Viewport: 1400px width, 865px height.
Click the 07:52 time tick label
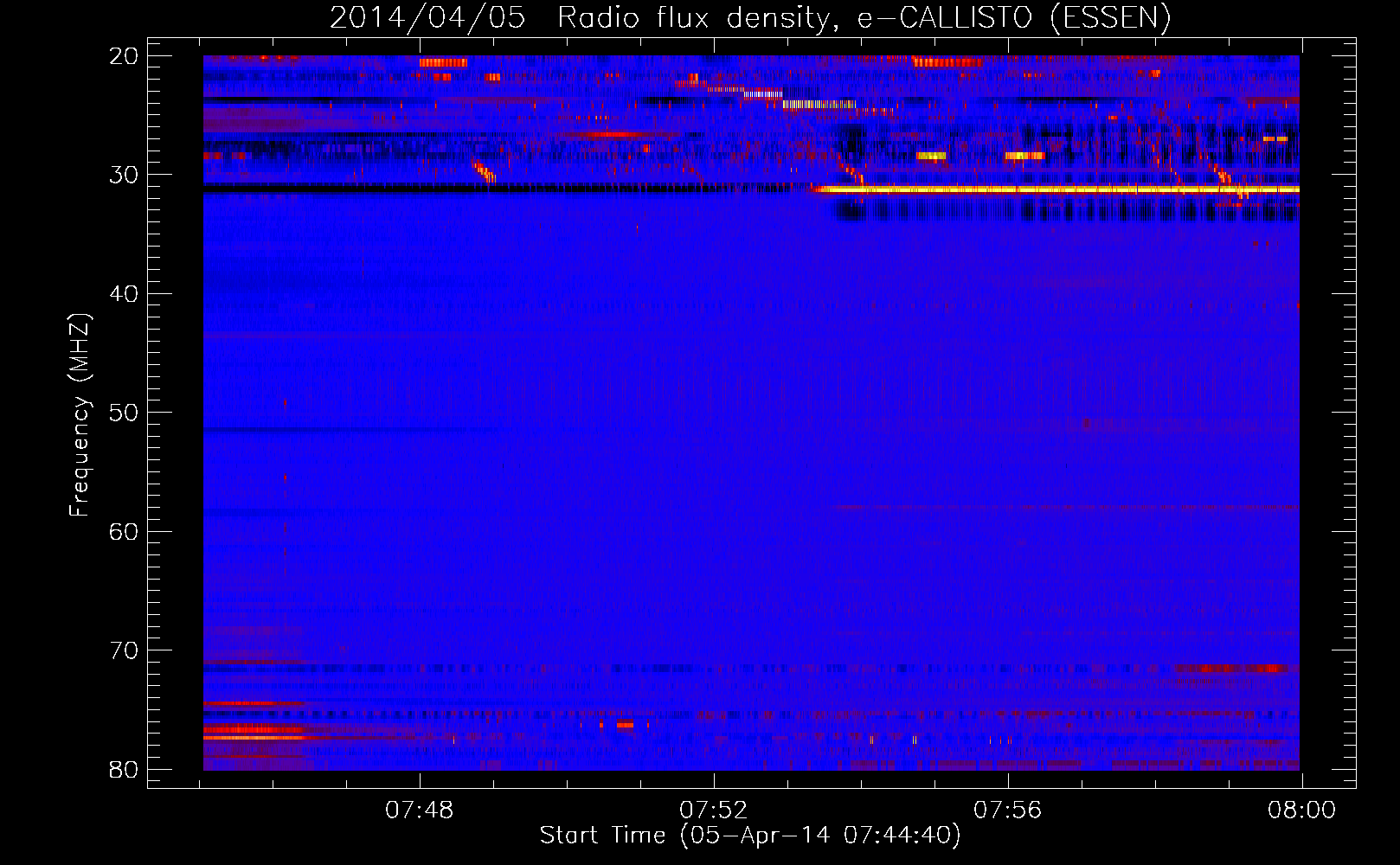point(714,811)
